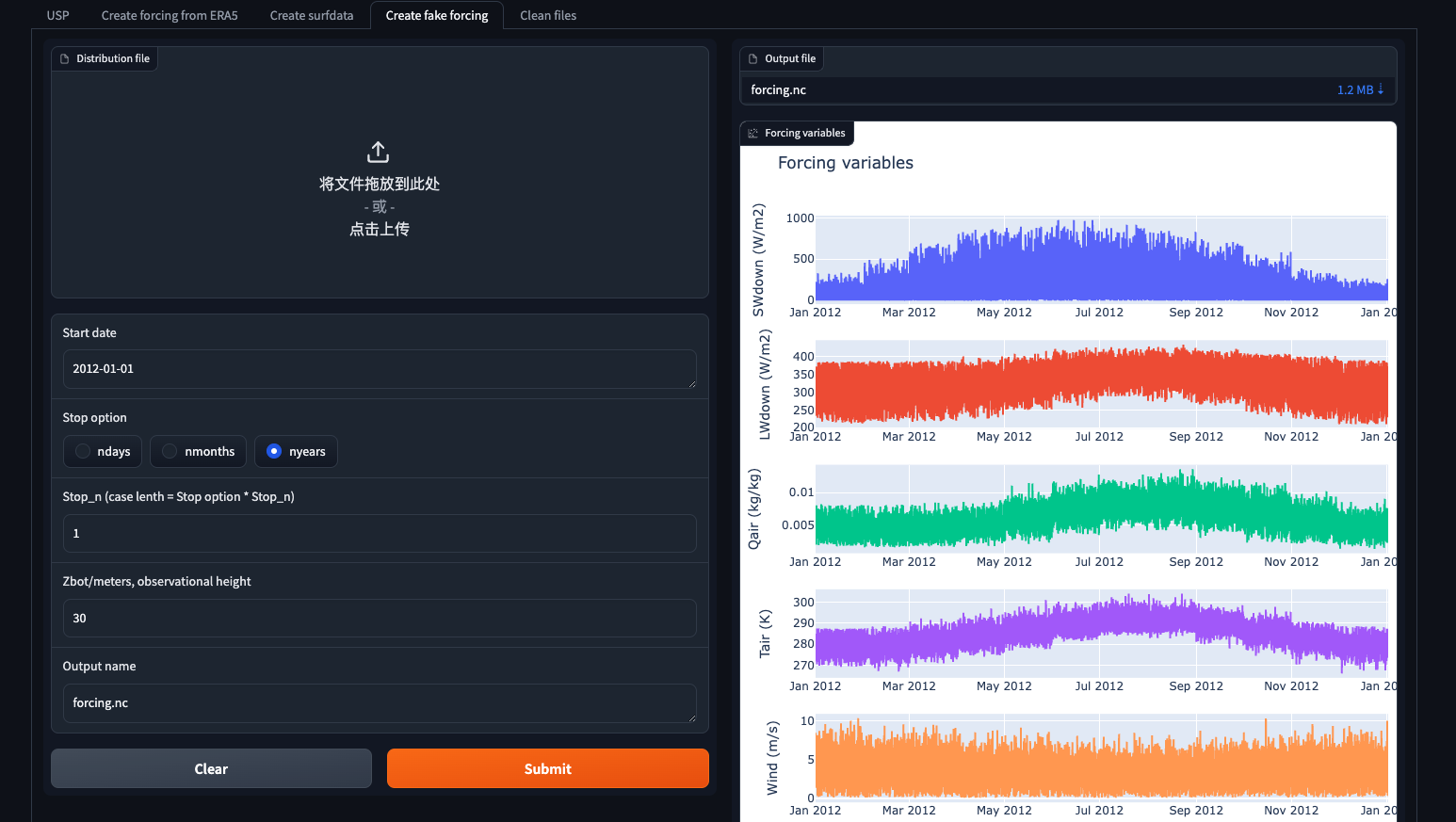Click the Forcing variables plot title
This screenshot has width=1456, height=822.
click(x=846, y=163)
